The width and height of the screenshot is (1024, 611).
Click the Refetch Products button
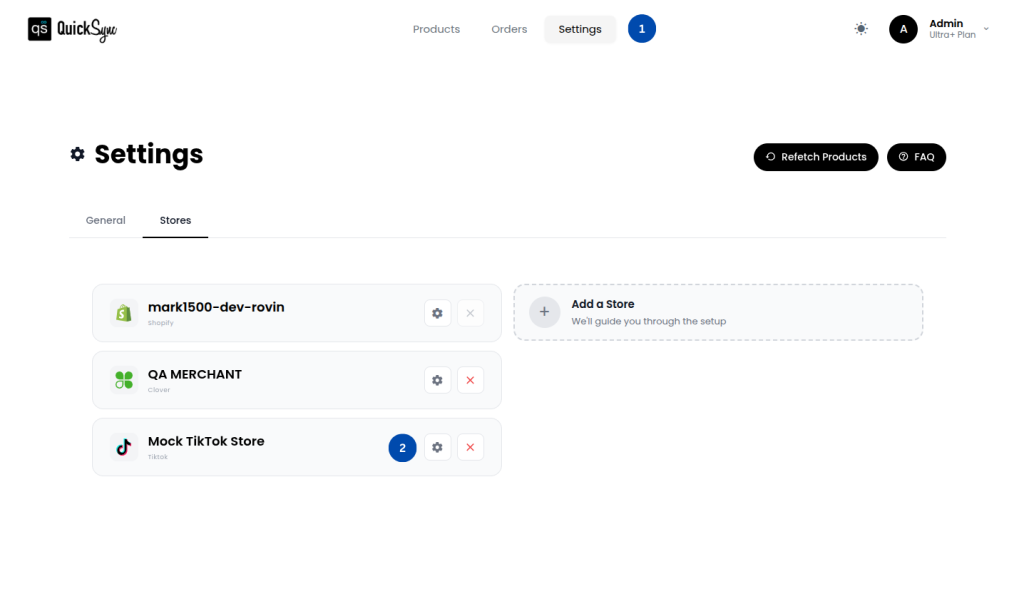point(816,157)
